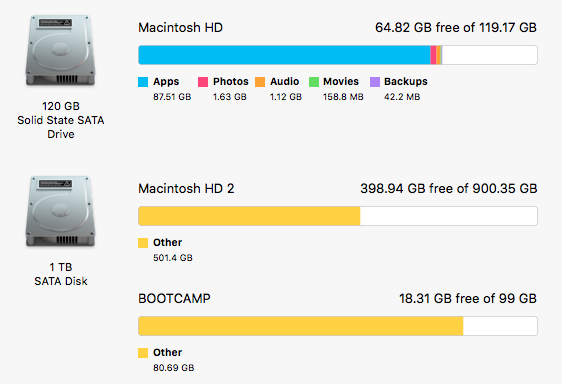Click the yellow used portion of Macintosh HD 2 bar
The width and height of the screenshot is (562, 384).
[249, 216]
